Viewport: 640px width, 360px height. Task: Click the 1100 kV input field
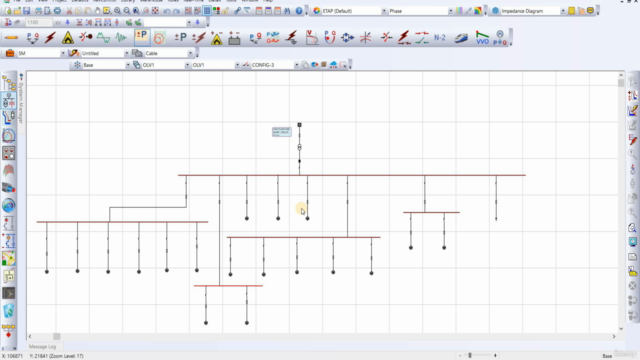point(39,22)
